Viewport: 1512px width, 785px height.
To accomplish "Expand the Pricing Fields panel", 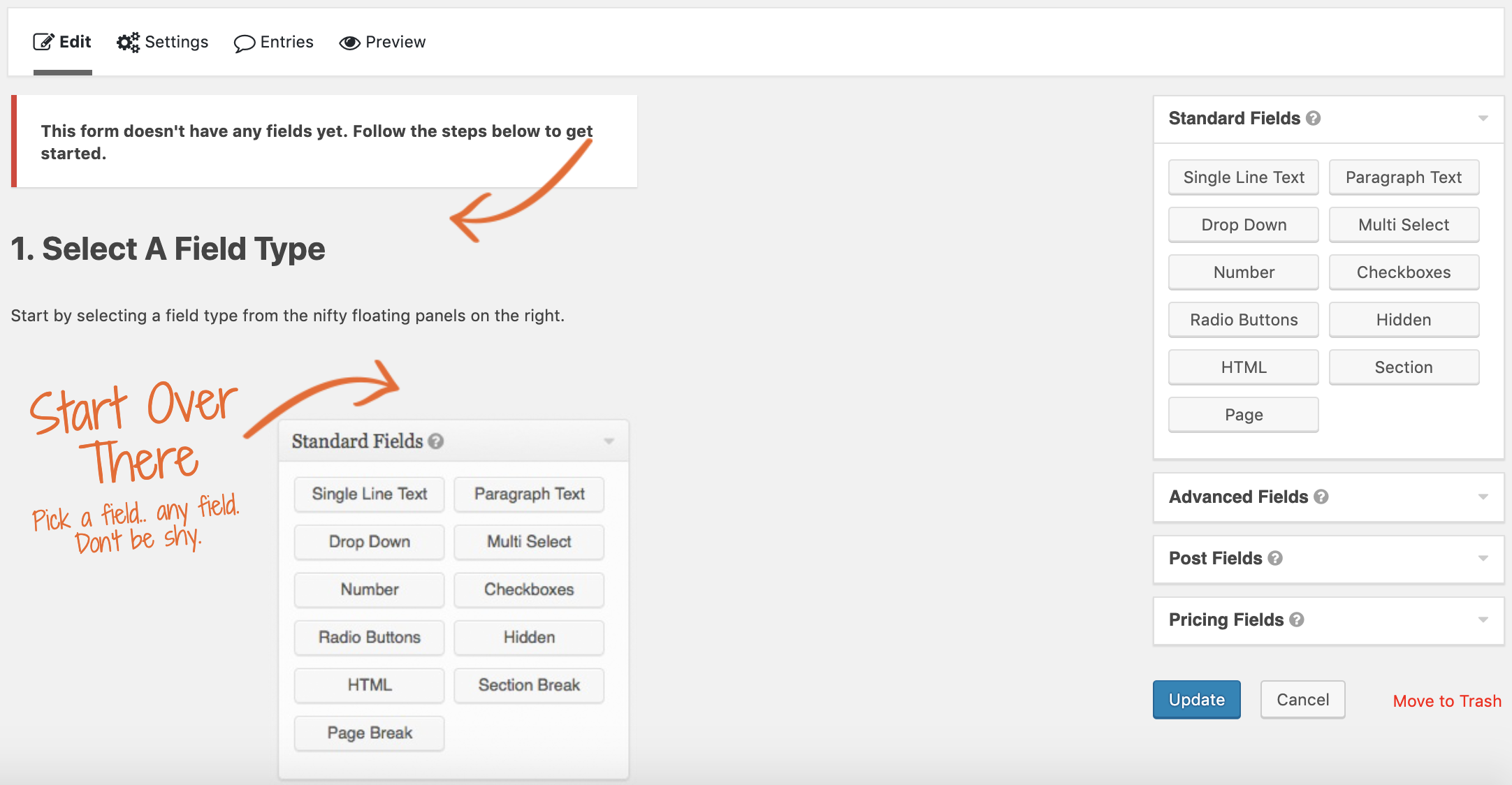I will point(1484,620).
